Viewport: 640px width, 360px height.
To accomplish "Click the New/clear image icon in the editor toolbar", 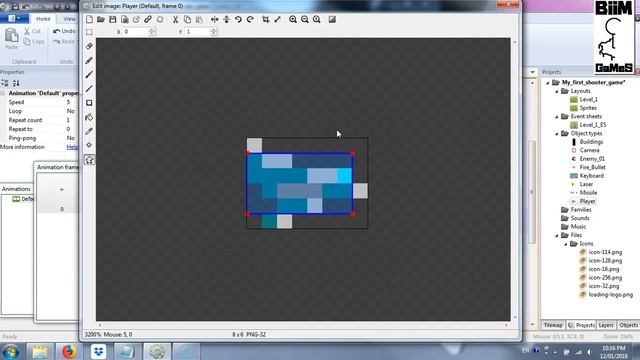I will [89, 19].
